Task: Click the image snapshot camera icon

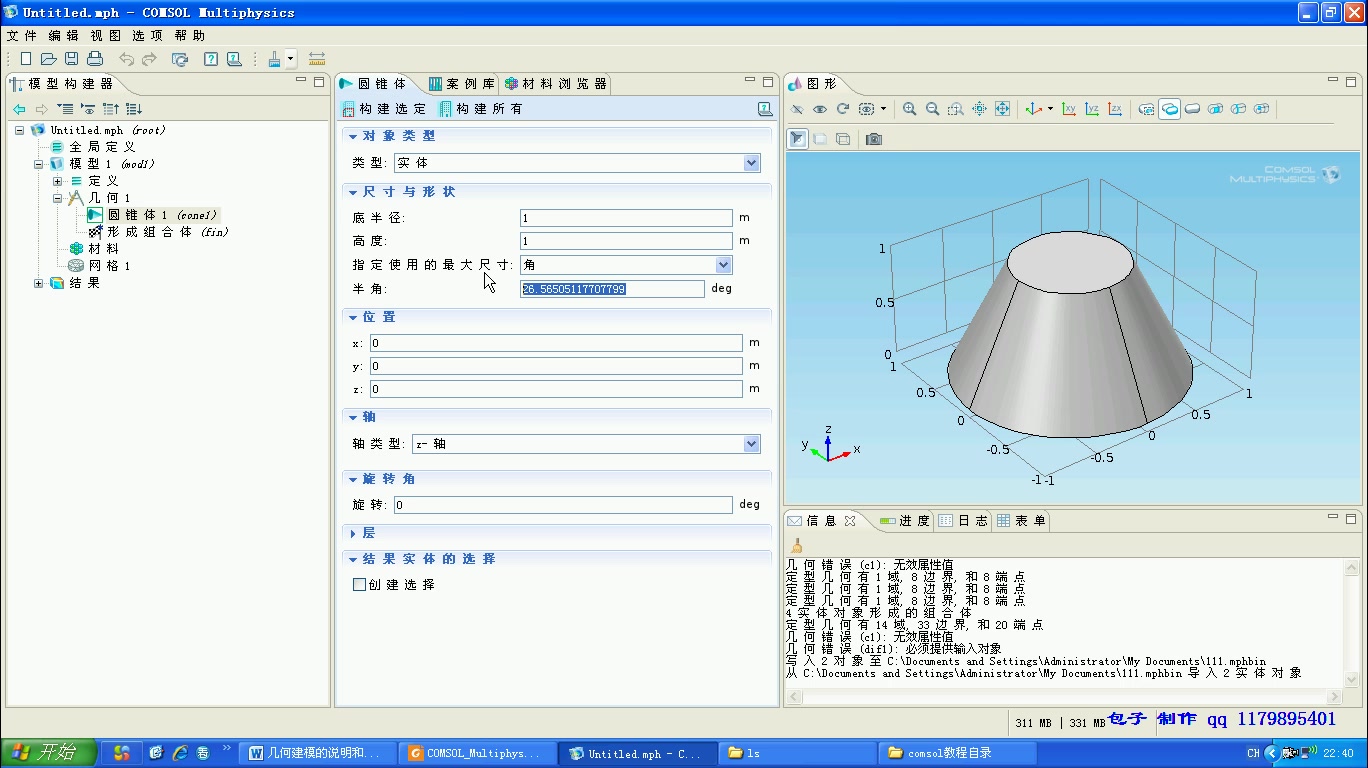Action: (x=874, y=139)
